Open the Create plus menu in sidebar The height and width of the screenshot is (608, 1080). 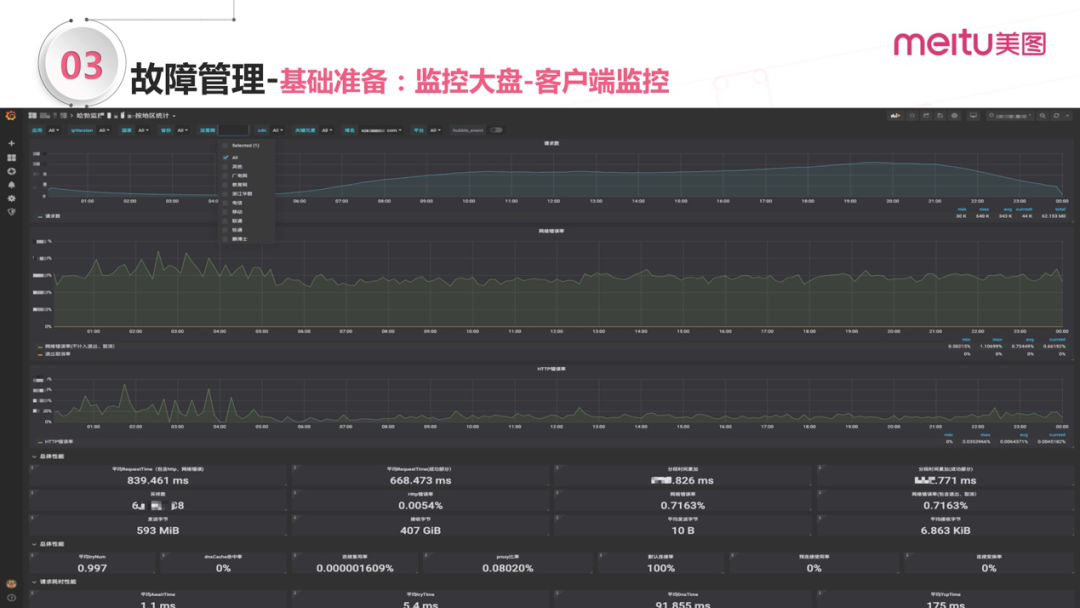coord(11,143)
